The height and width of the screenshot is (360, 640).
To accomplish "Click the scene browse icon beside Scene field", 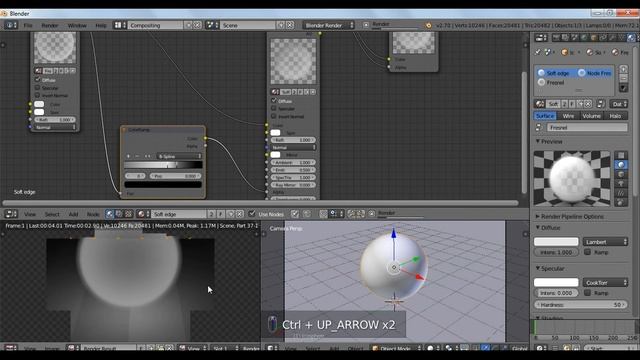I will click(212, 25).
